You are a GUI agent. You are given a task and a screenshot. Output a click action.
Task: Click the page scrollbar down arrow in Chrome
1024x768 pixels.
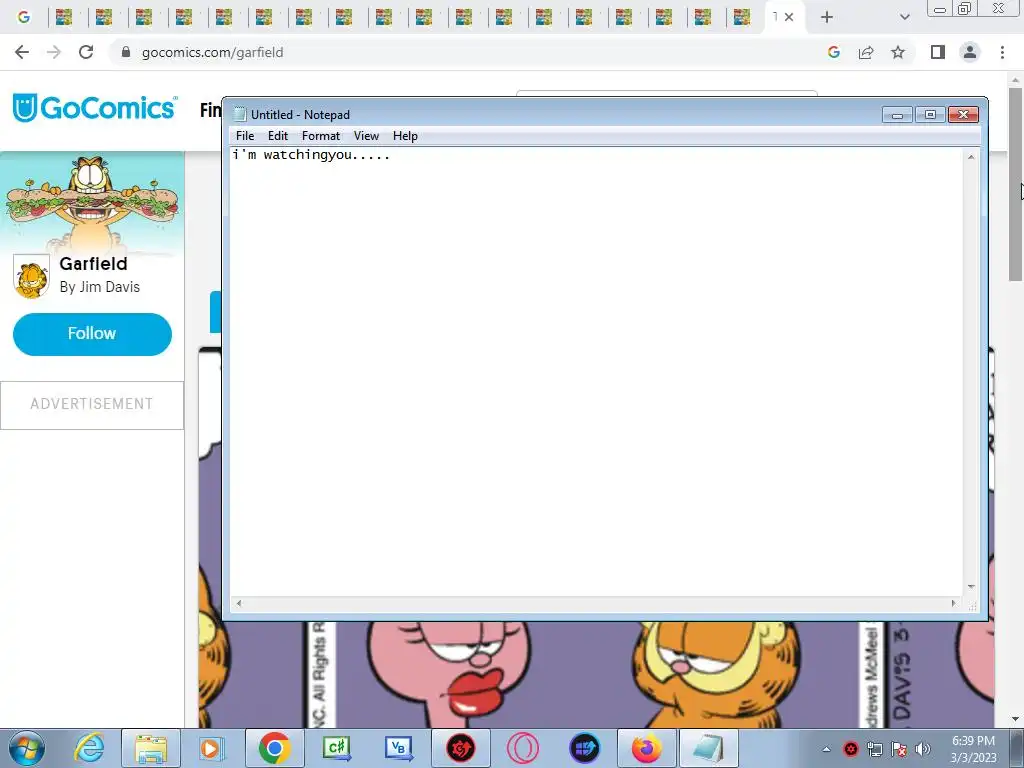[1015, 720]
